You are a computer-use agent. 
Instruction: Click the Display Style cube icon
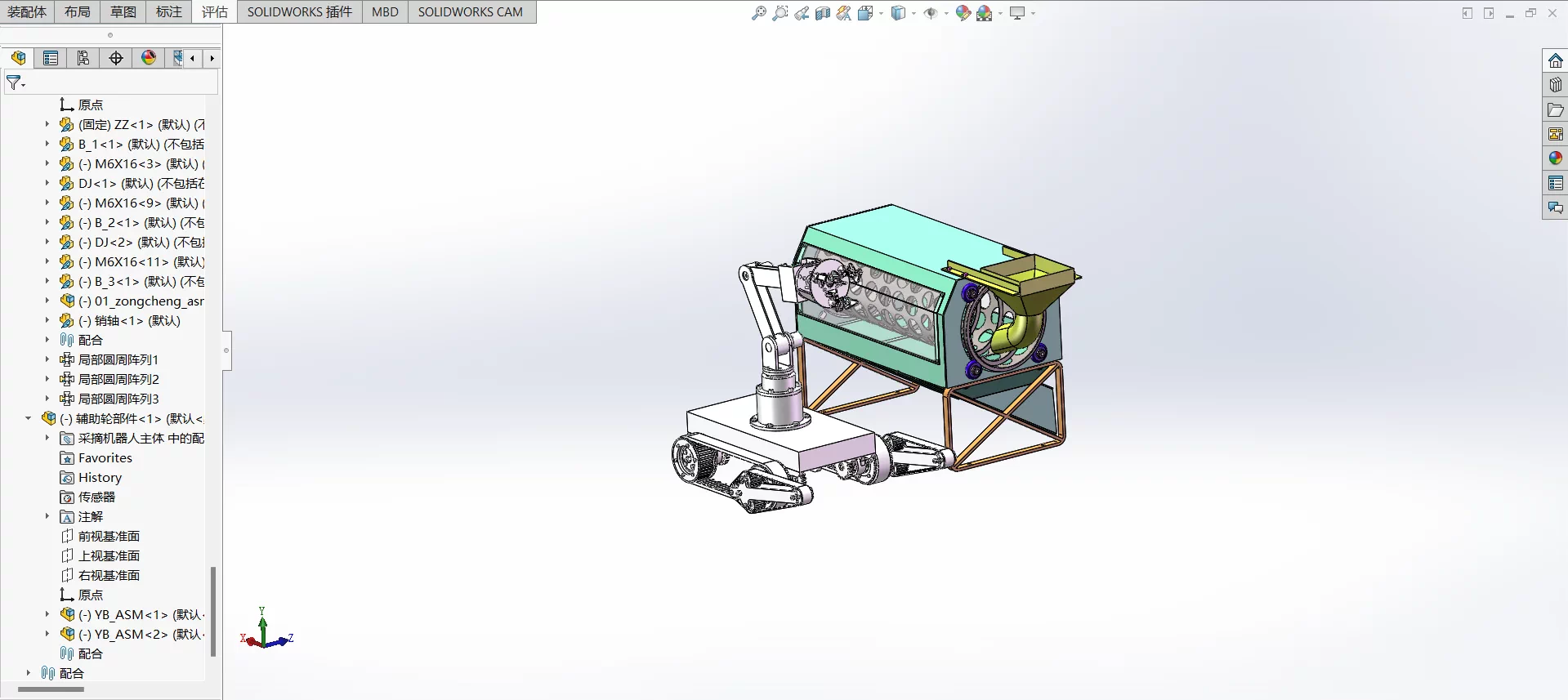tap(898, 13)
